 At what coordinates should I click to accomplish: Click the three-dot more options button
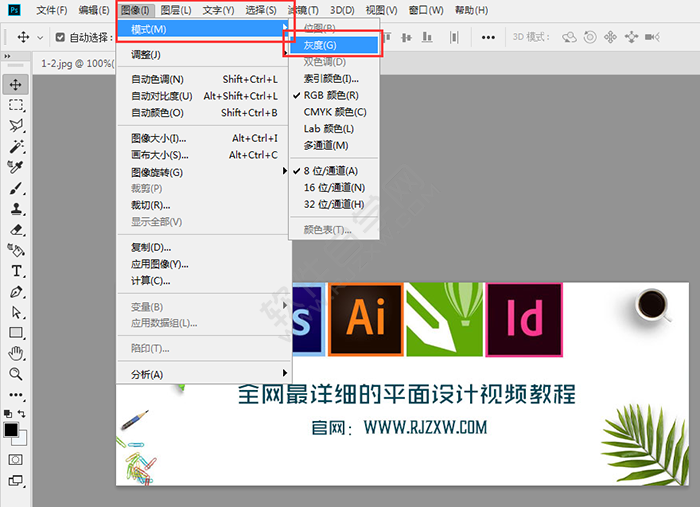click(488, 37)
